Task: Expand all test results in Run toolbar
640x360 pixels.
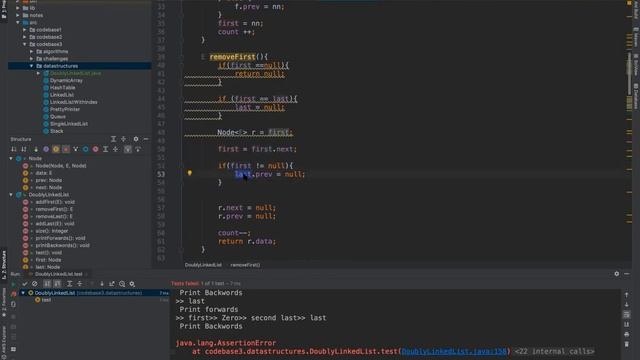Action: [69, 284]
